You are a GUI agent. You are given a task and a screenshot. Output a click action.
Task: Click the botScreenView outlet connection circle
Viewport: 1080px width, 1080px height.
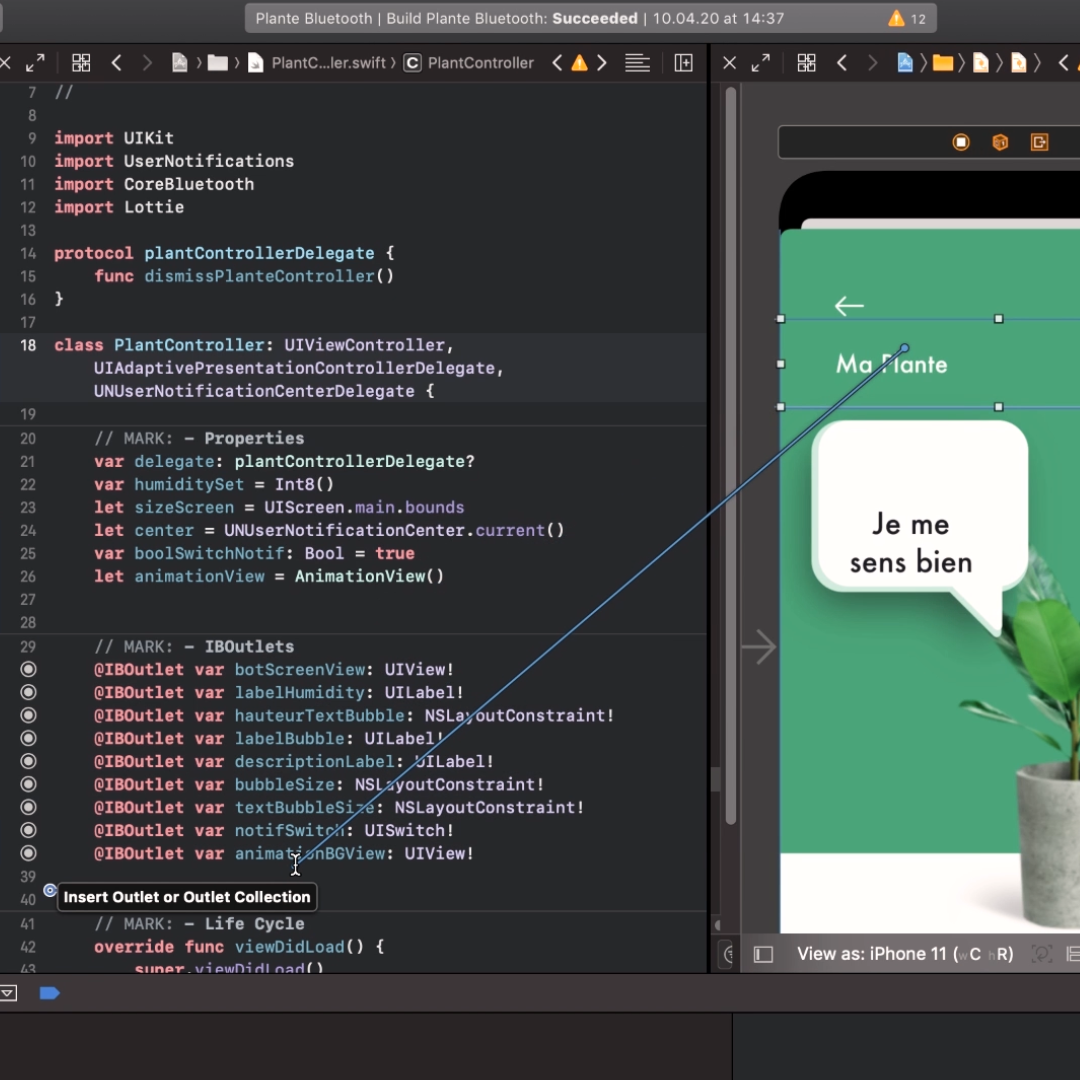28,669
